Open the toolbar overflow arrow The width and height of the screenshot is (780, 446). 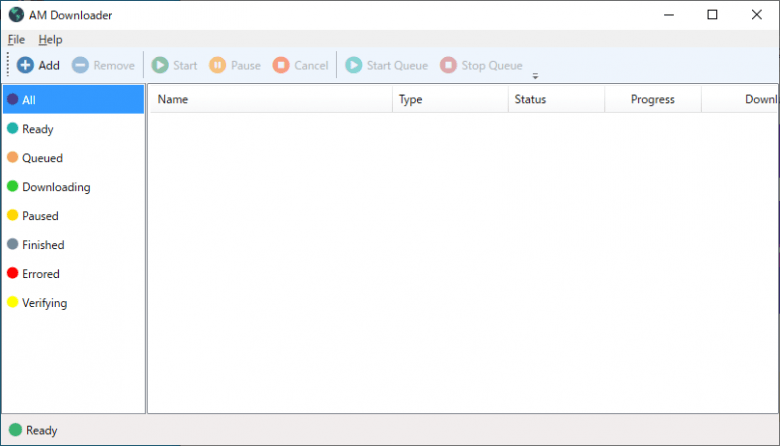pos(535,76)
